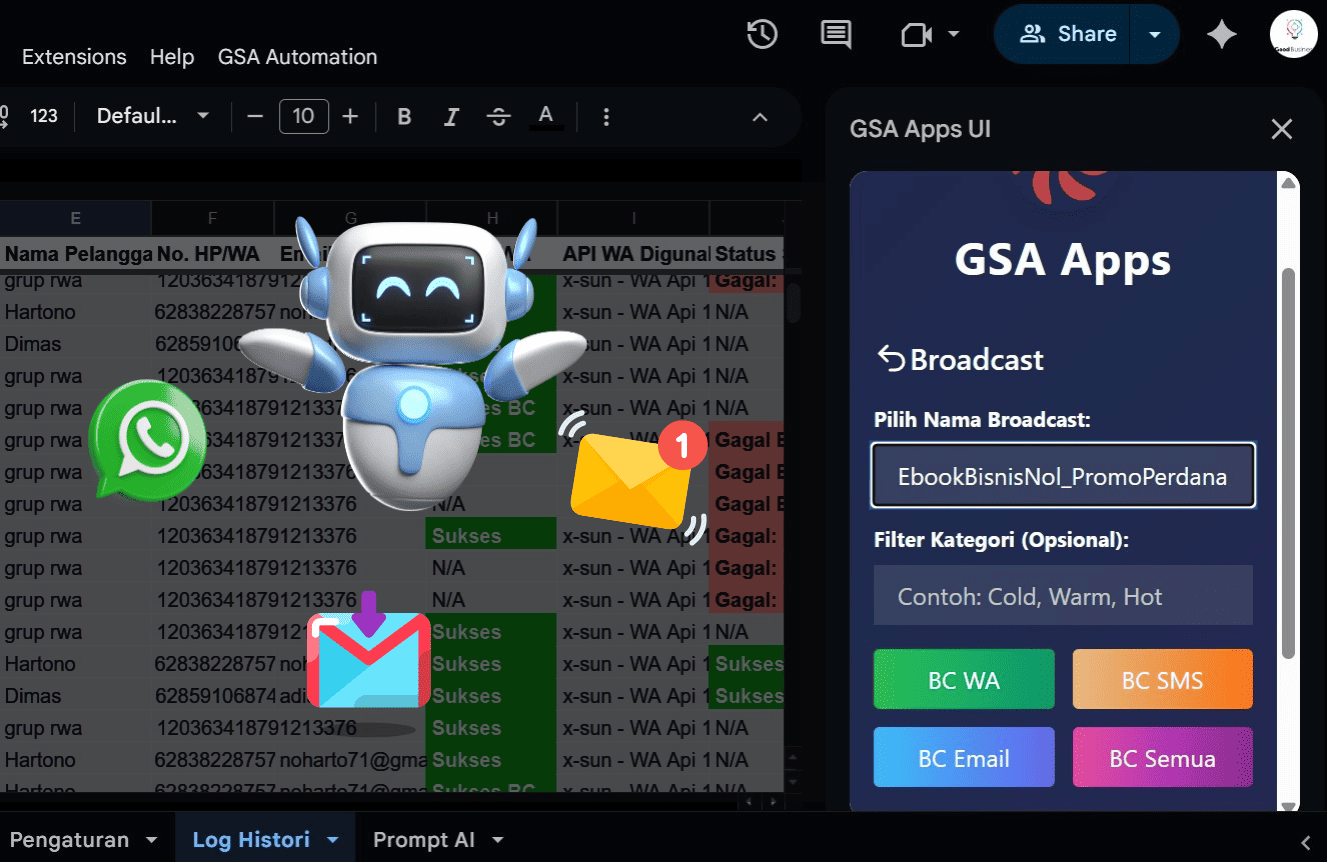Open the text color picker
The image size is (1329, 862).
click(x=545, y=117)
